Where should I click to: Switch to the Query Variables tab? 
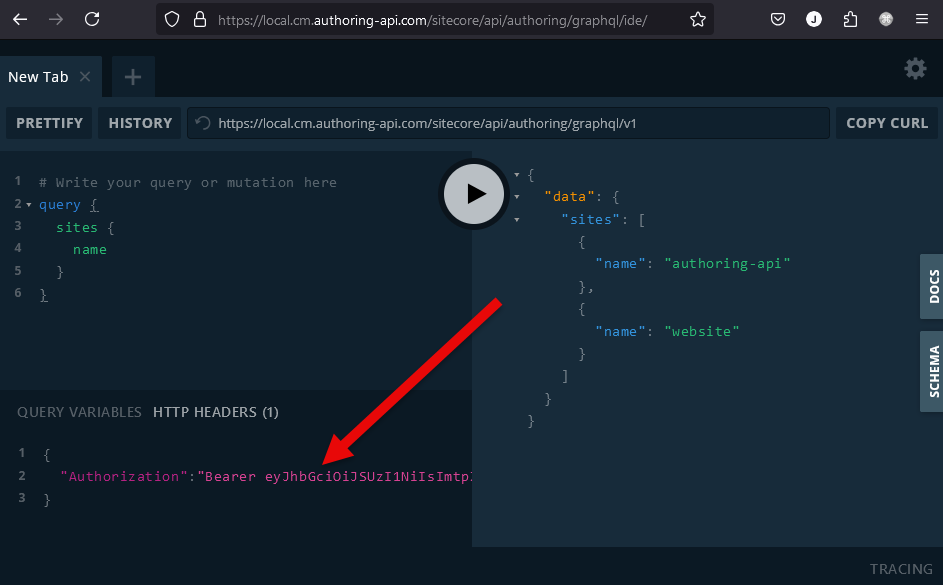(x=79, y=412)
